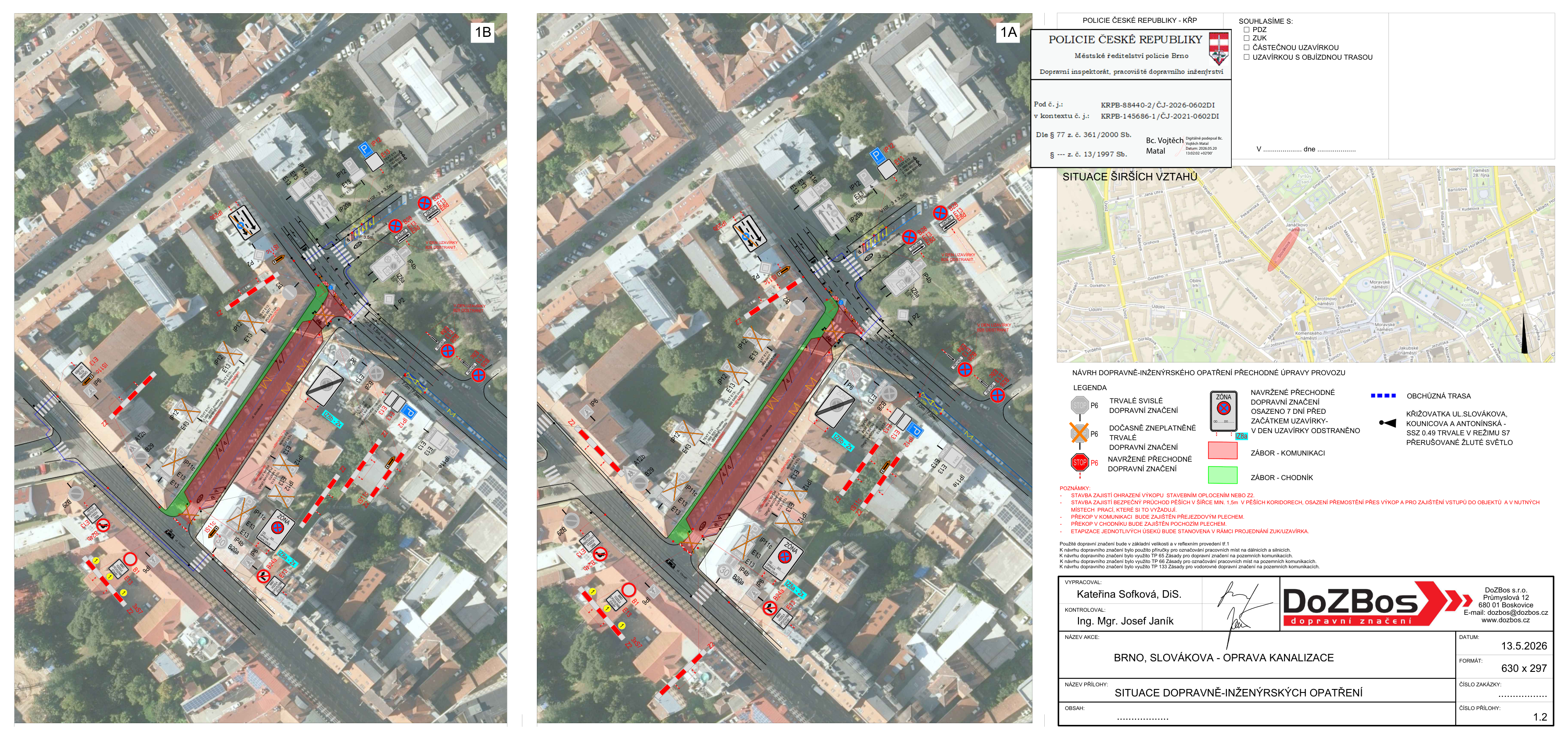
Task: Click the dotted place and date line 'V ... dne'
Action: 1305,149
